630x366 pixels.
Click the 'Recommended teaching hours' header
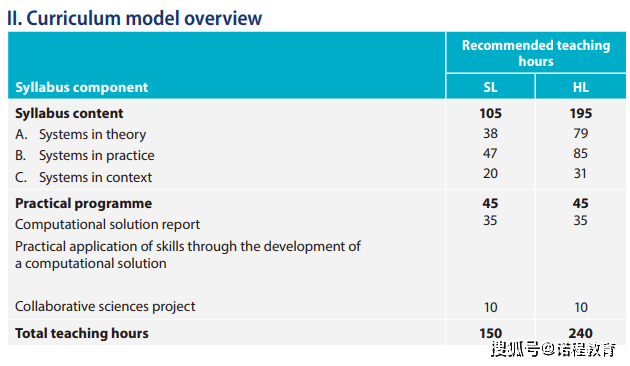click(x=536, y=53)
